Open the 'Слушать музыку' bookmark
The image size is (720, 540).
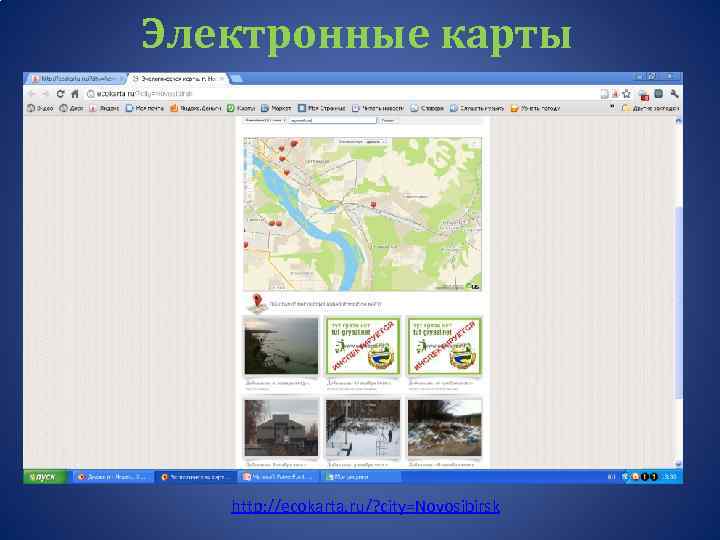click(477, 108)
